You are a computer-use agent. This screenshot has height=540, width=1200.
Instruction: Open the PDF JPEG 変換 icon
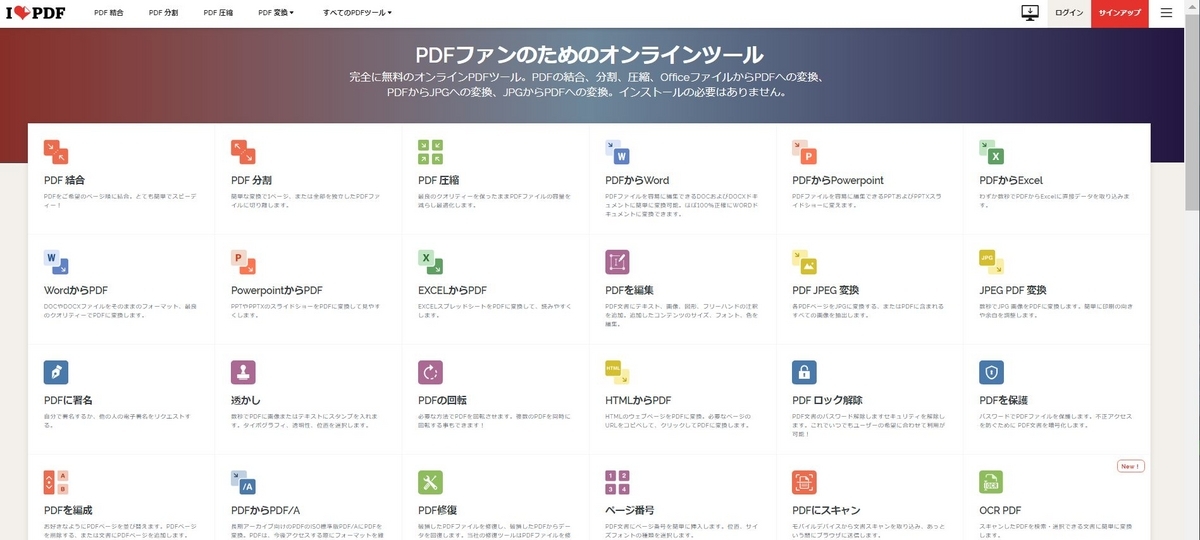pyautogui.click(x=804, y=262)
